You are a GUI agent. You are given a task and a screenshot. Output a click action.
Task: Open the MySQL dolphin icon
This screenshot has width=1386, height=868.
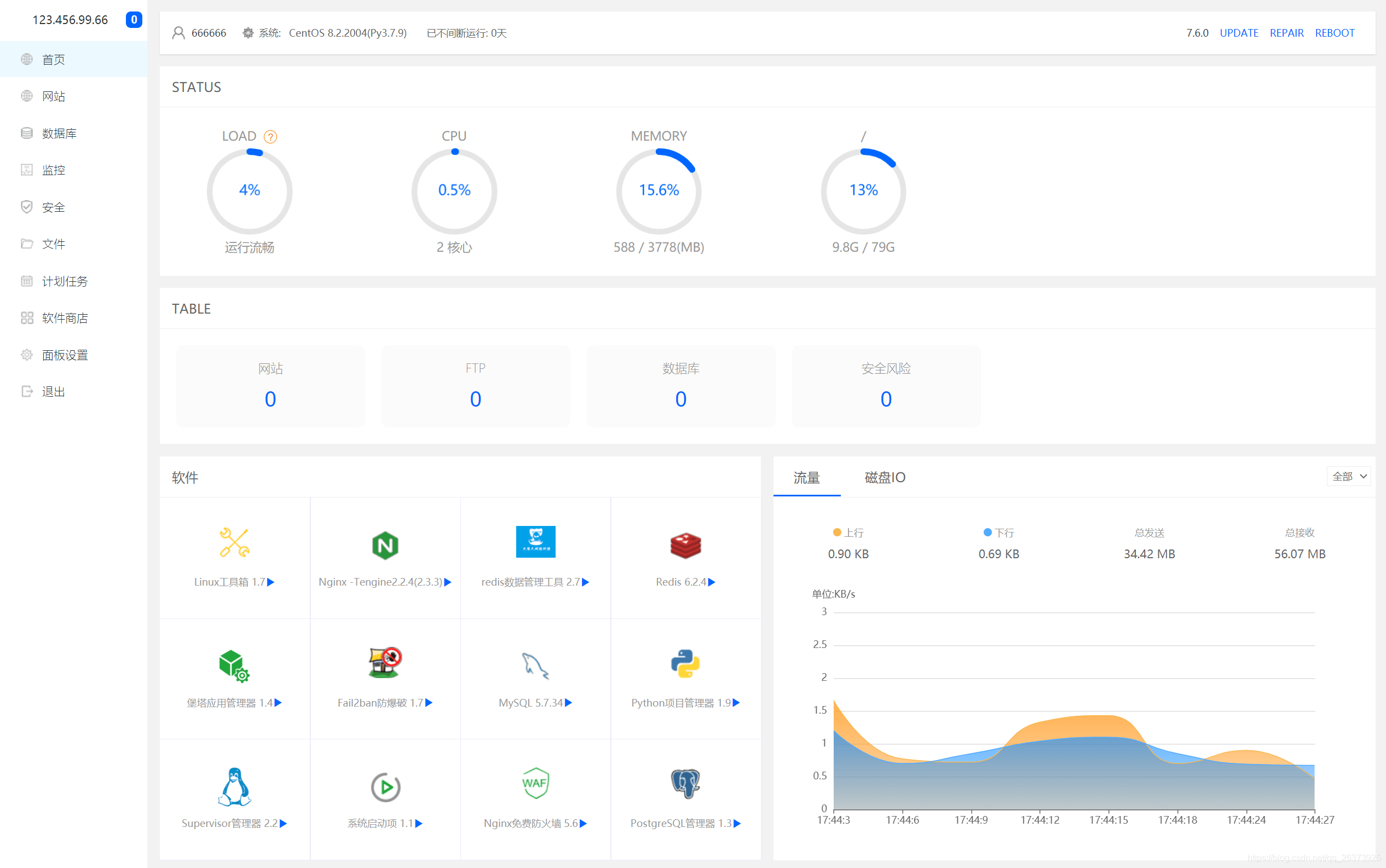pos(535,666)
